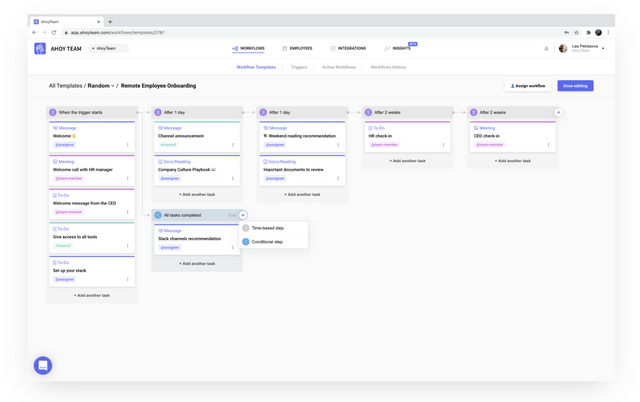Image resolution: width=640 pixels, height=402 pixels.
Task: Click the notifications bell icon
Action: pos(546,49)
